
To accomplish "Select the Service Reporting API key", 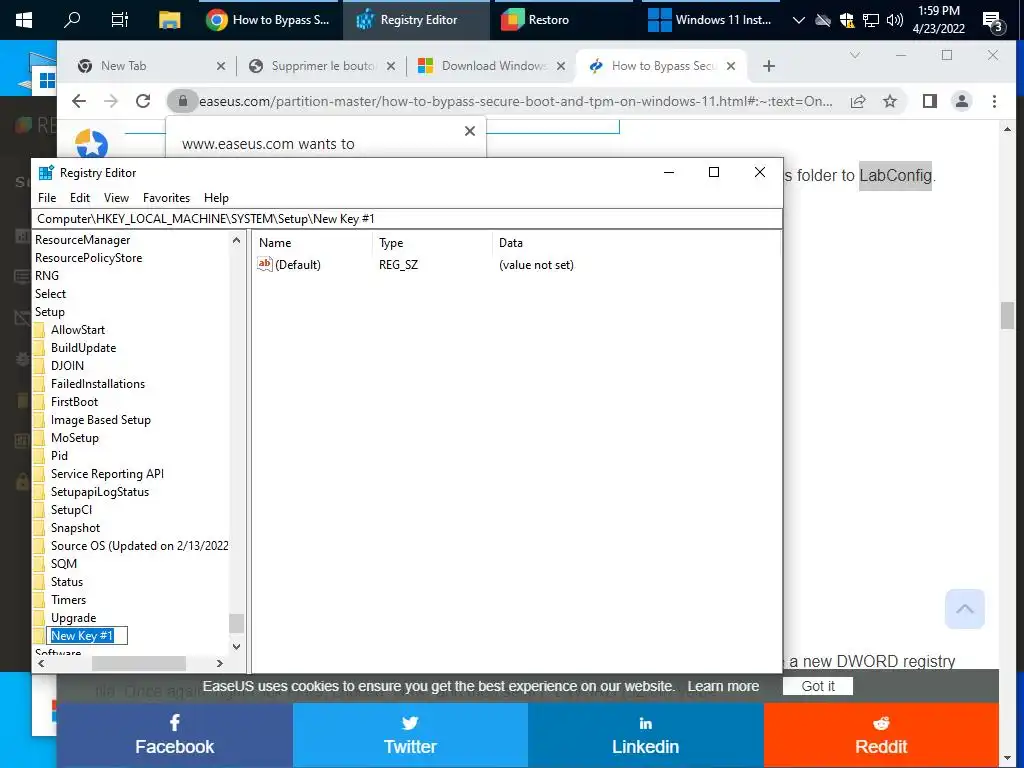I will pos(107,474).
